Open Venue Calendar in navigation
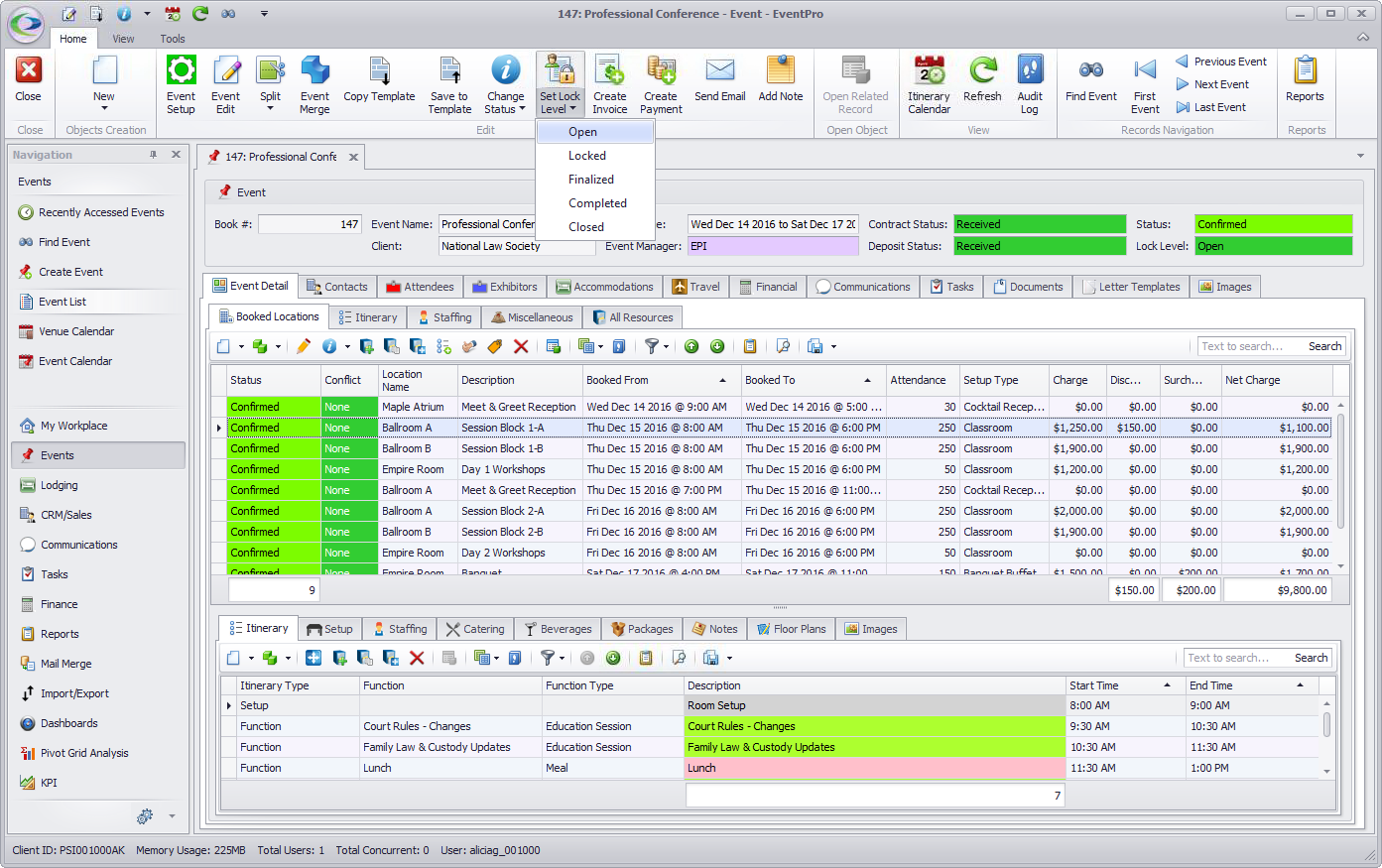Viewport: 1382px width, 868px height. click(76, 331)
